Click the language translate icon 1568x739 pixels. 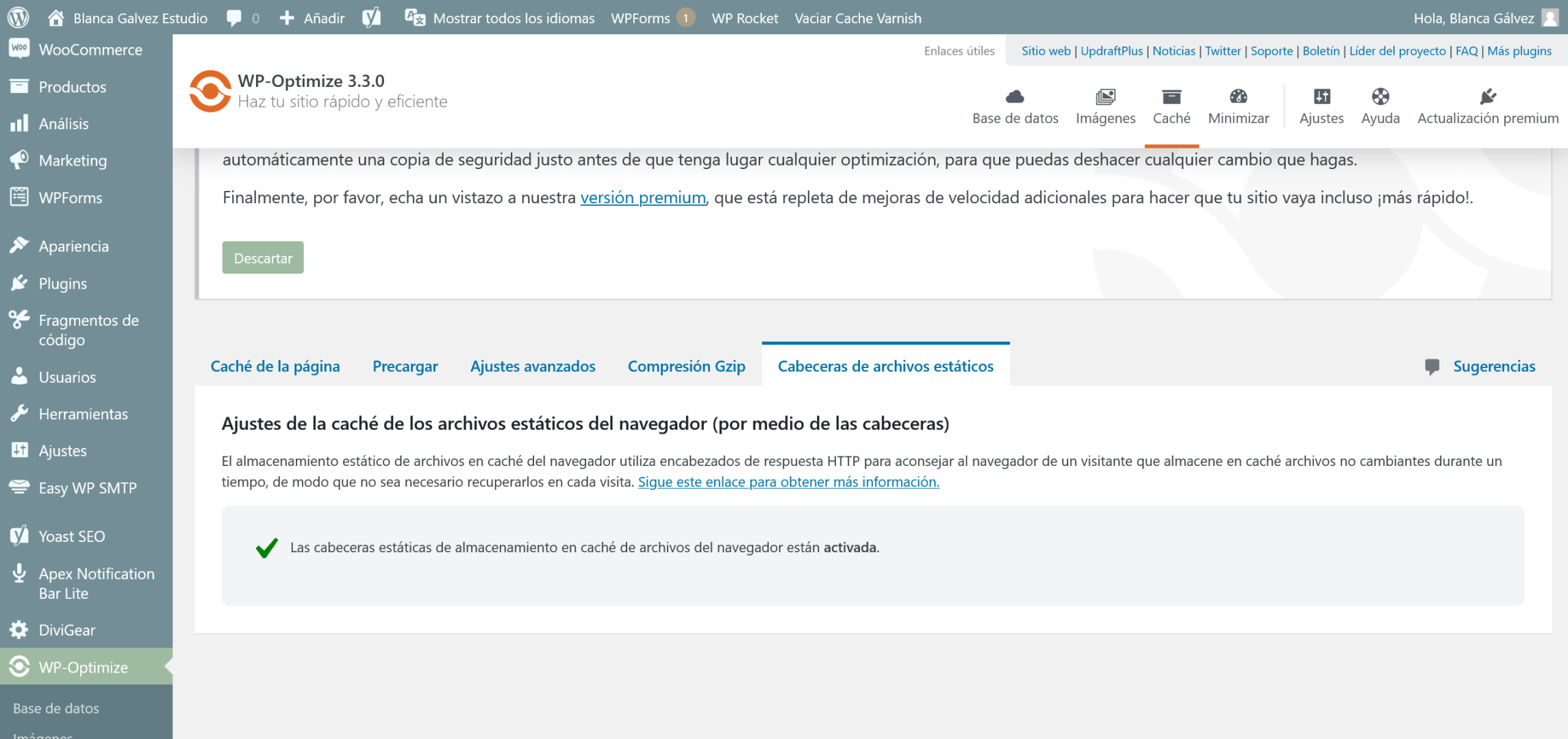415,18
